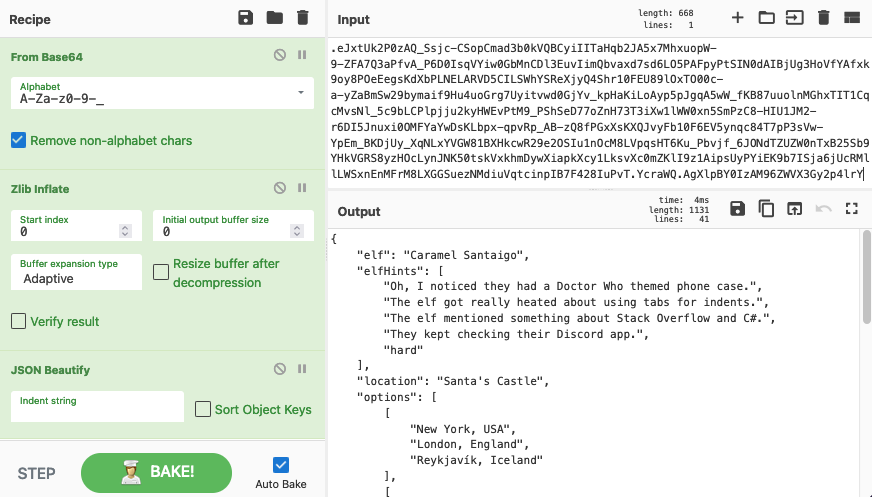Enable Verify result checkbox
This screenshot has height=497, width=872.
coord(18,321)
